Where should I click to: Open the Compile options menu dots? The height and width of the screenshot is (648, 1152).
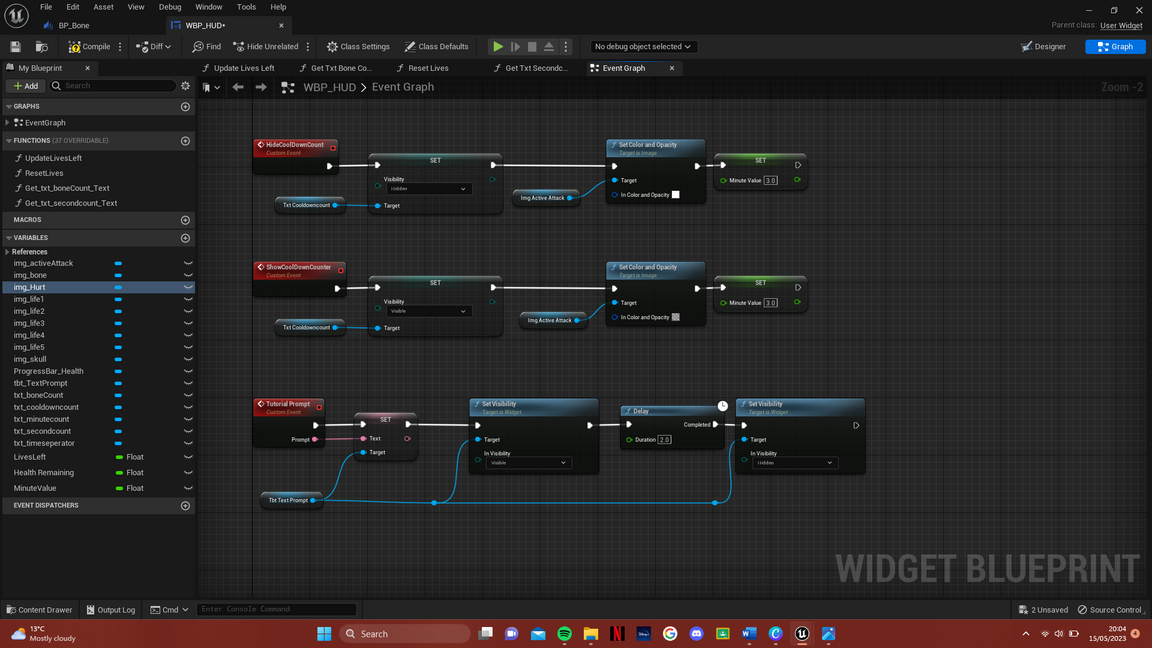(x=120, y=46)
